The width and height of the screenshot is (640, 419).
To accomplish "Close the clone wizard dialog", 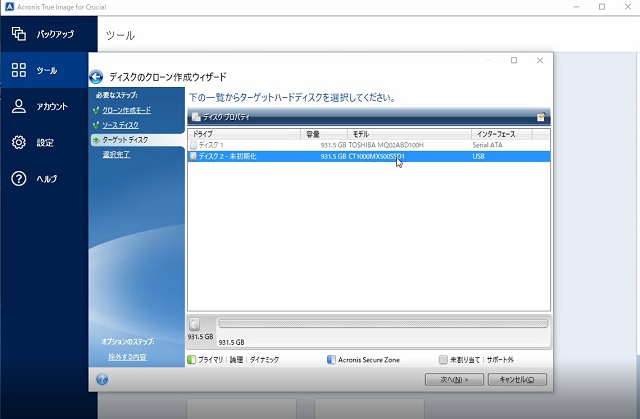I will coord(540,60).
